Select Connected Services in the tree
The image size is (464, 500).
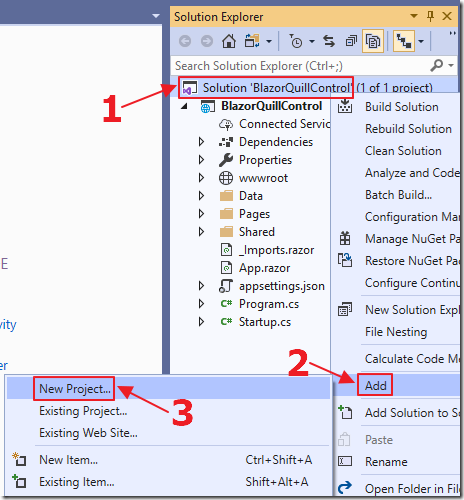point(284,124)
